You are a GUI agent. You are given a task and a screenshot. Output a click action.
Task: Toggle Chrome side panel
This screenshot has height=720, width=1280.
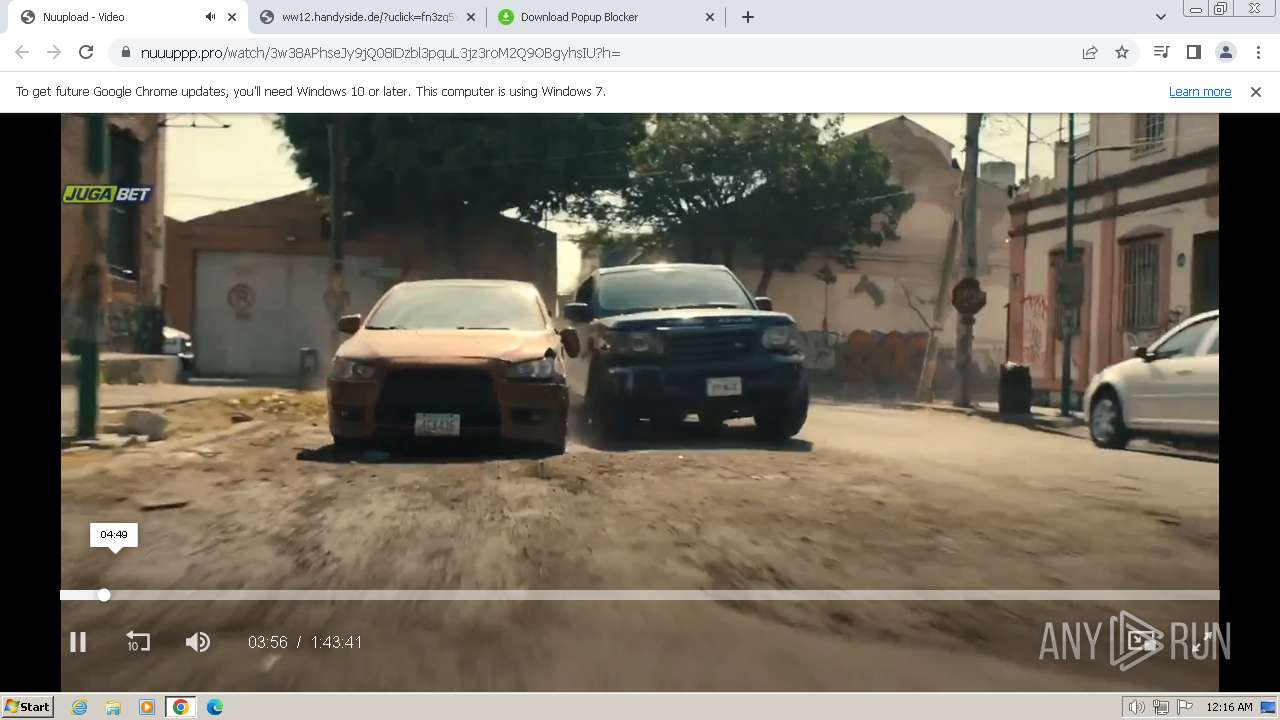1193,52
